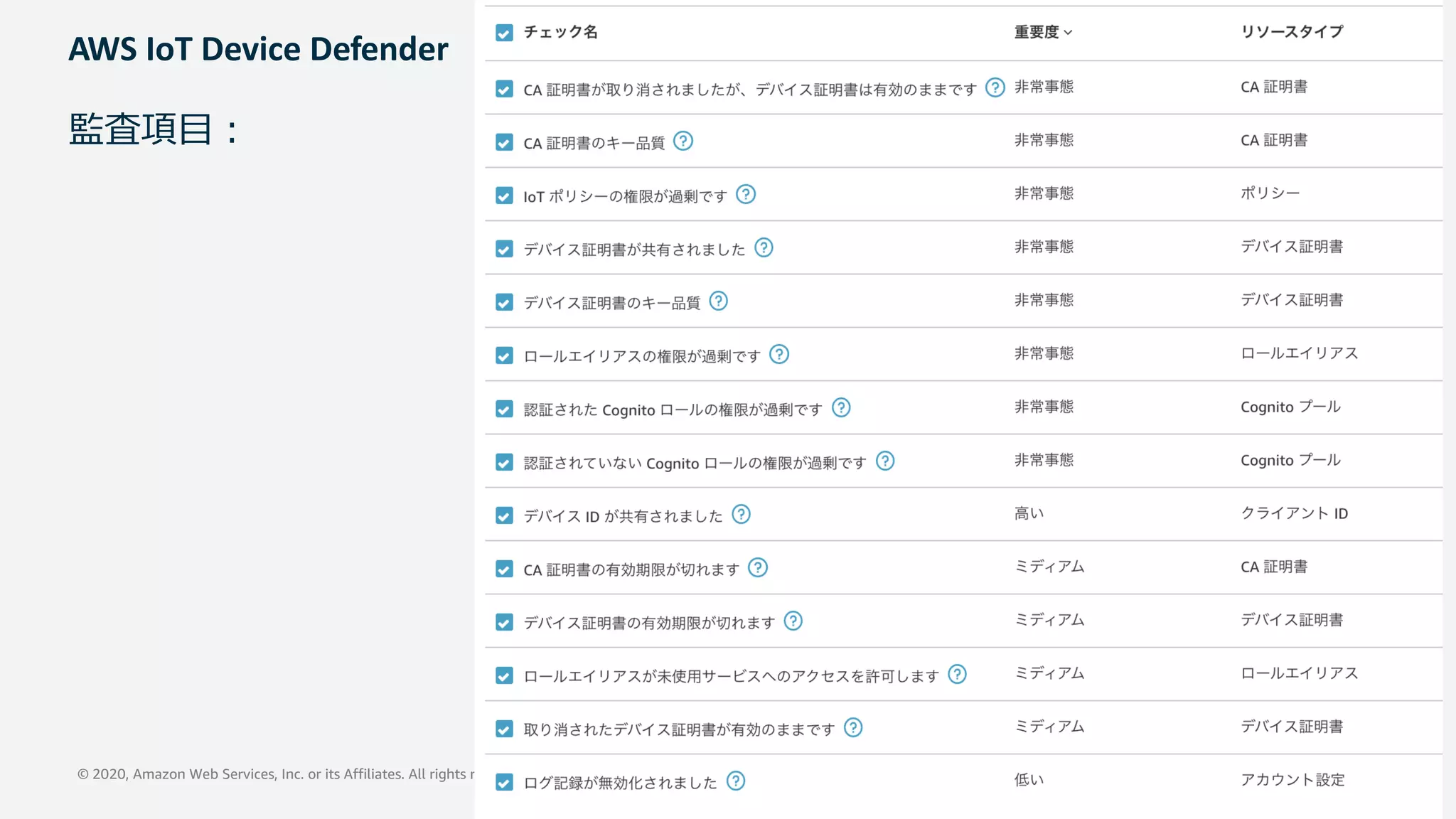Click ロールエイリアス type in 権限が過剰です row
The image size is (1456, 819).
(1299, 353)
